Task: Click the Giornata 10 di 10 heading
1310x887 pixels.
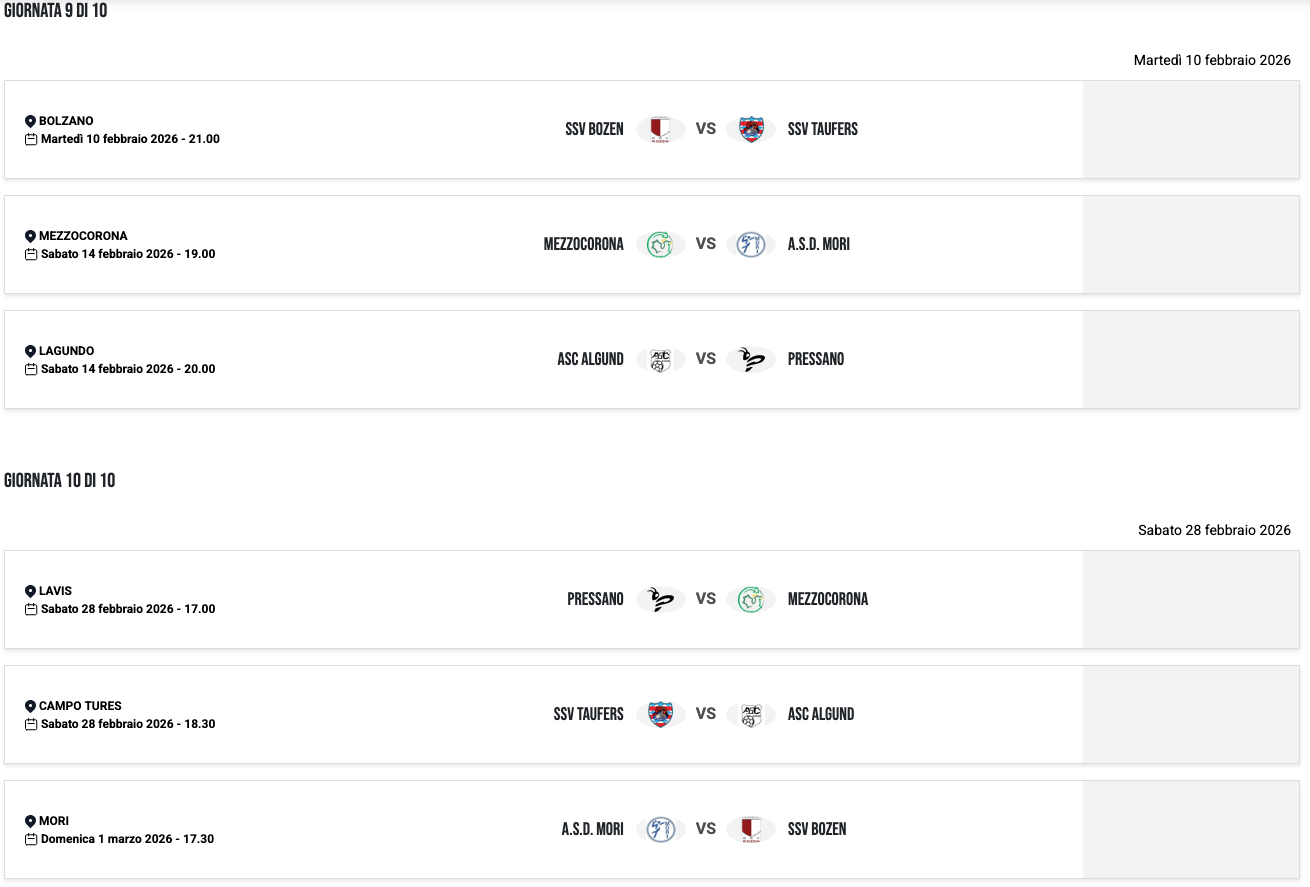Action: point(59,481)
